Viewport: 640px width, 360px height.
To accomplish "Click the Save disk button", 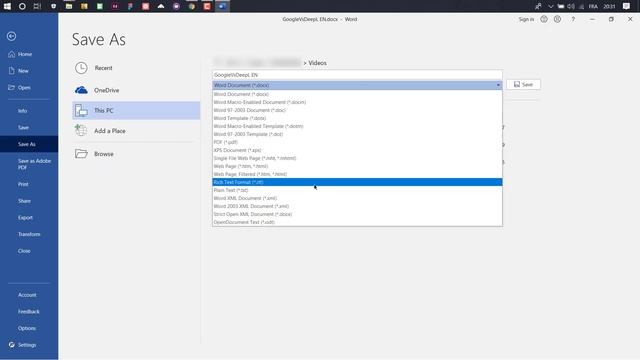I will [523, 84].
